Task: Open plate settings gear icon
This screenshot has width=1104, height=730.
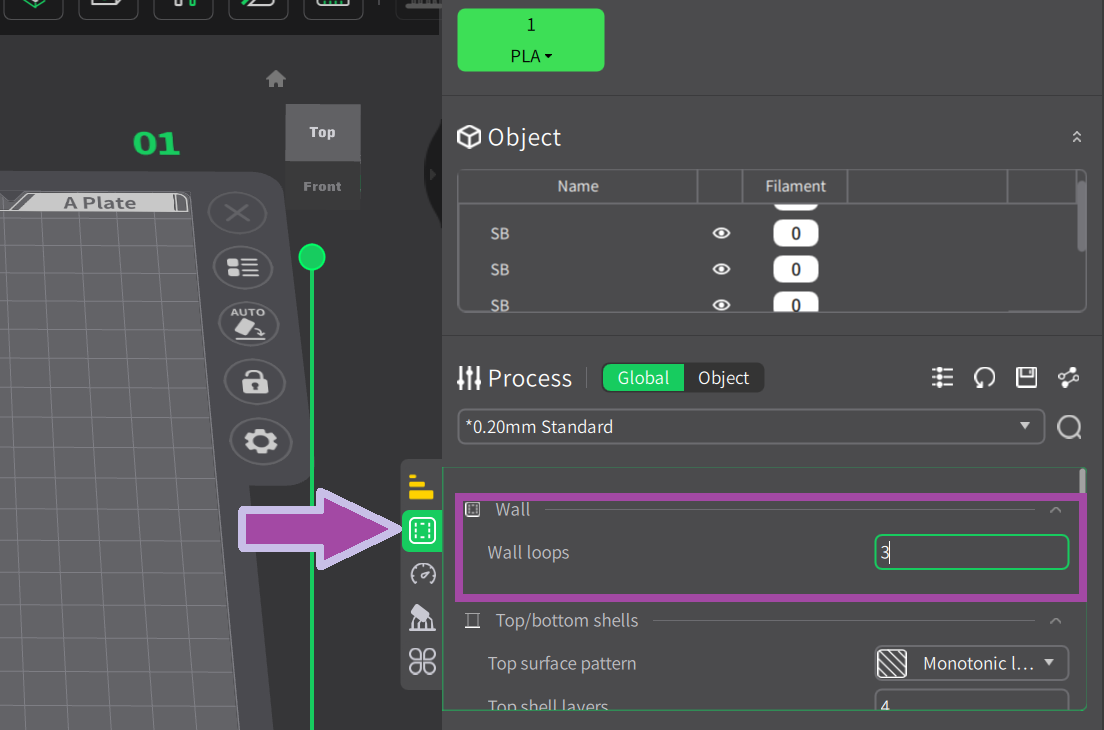Action: [261, 441]
